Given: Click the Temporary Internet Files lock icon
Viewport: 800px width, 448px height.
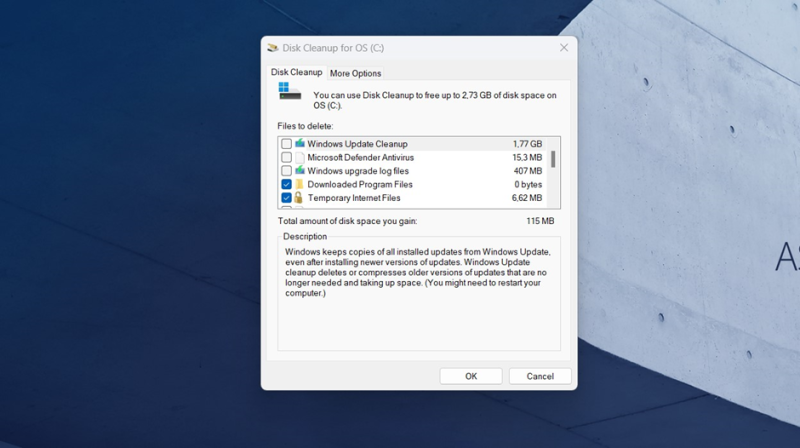Looking at the screenshot, I should pyautogui.click(x=298, y=197).
